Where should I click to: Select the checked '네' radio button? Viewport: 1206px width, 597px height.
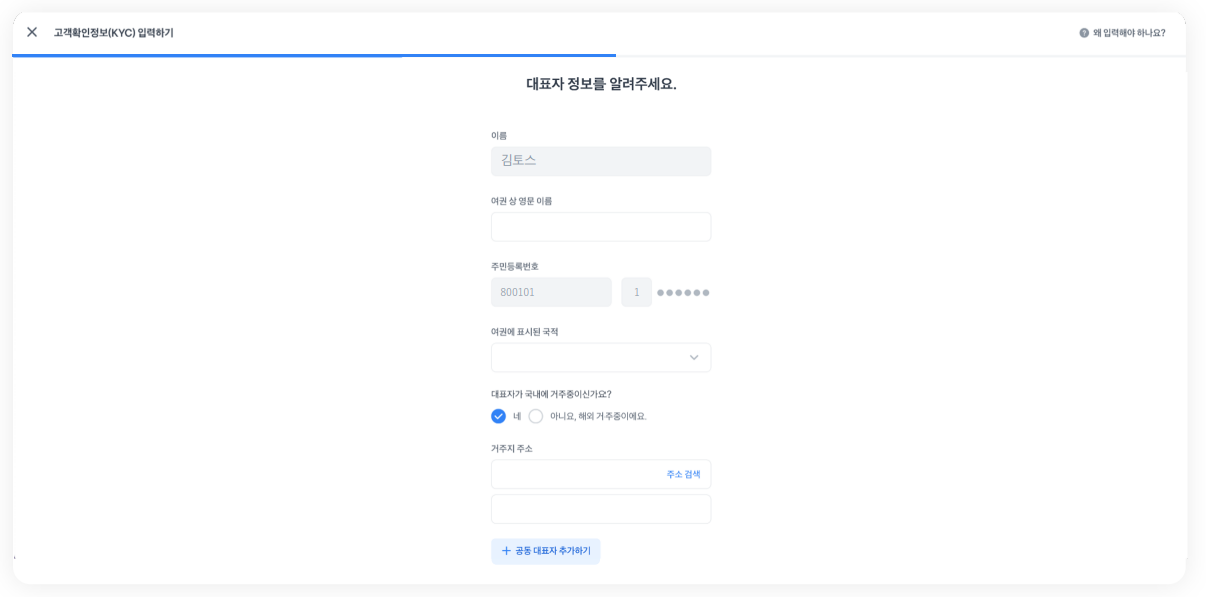tap(498, 416)
